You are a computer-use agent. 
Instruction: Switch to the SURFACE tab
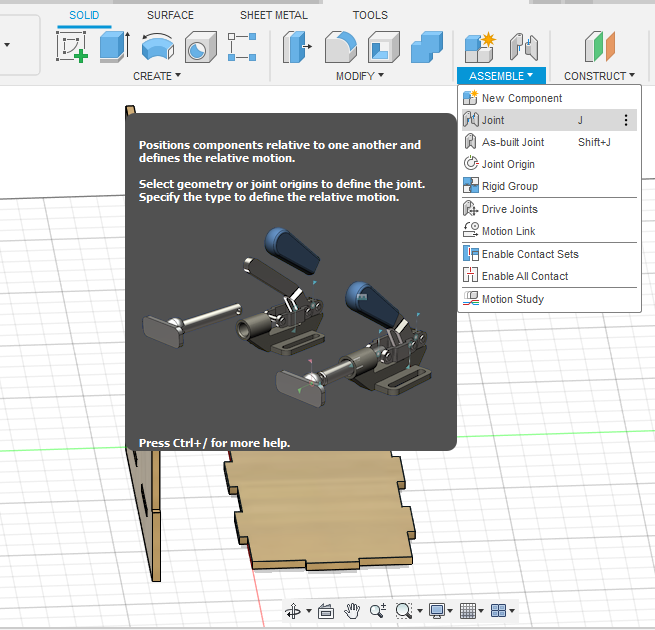[170, 15]
